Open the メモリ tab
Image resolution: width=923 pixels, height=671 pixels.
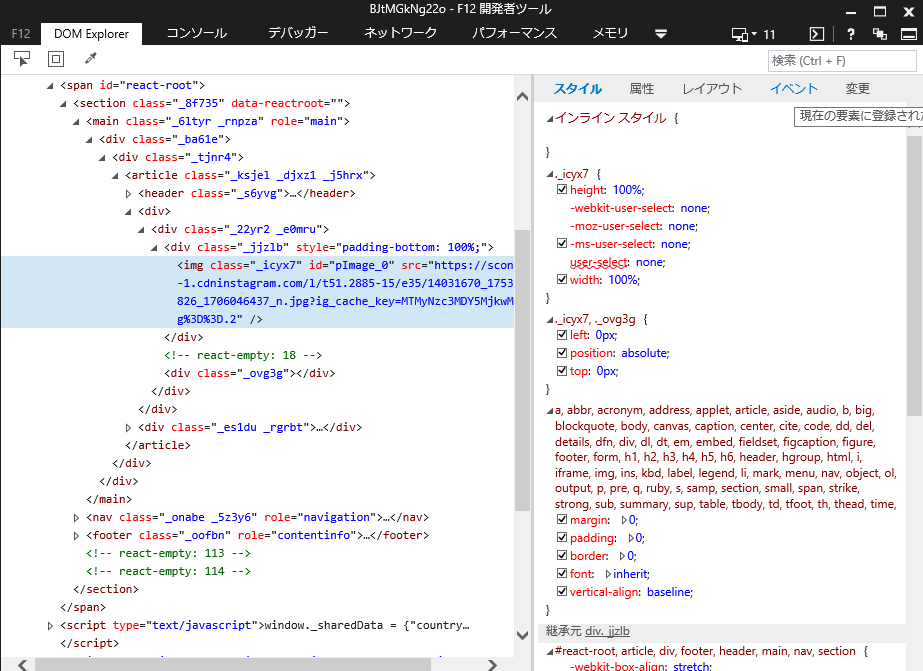click(x=610, y=33)
